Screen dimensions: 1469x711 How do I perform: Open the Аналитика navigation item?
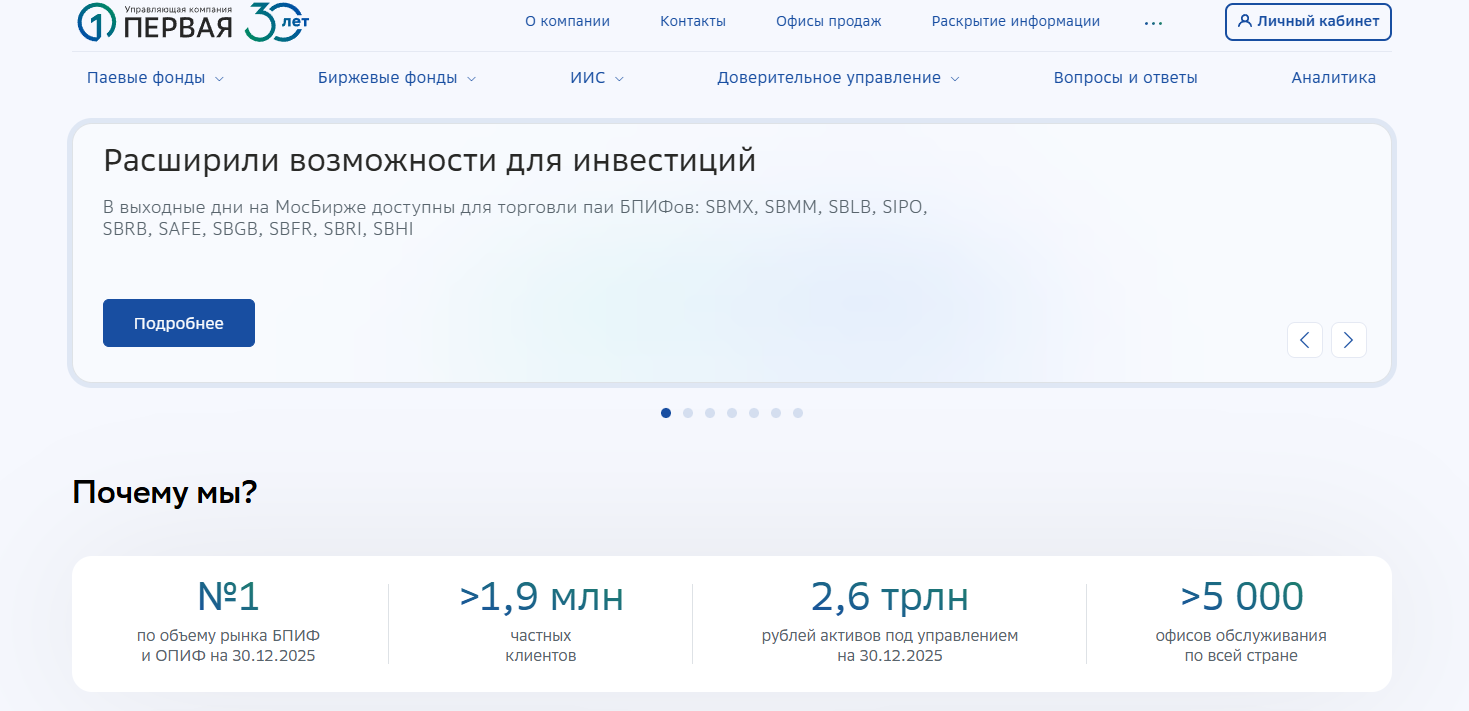click(1333, 77)
